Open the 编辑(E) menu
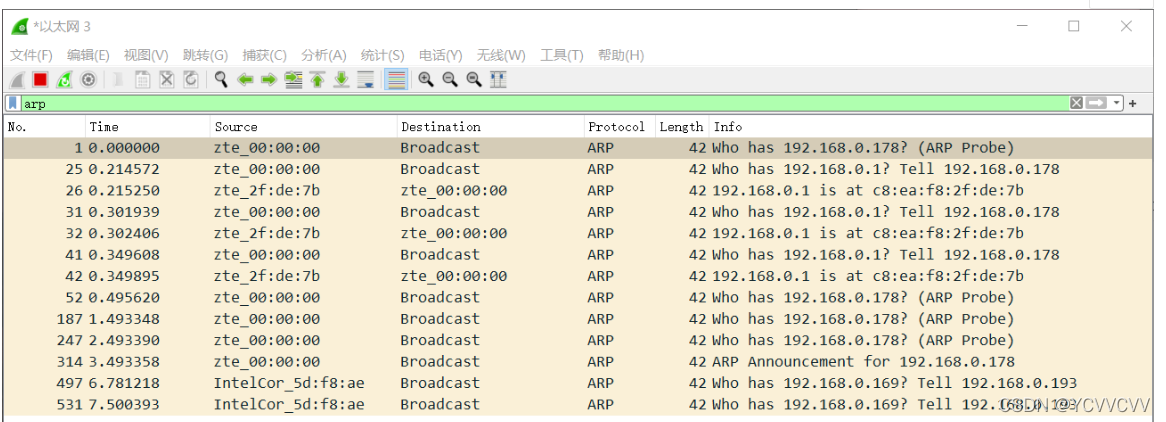1166x422 pixels. [88, 55]
